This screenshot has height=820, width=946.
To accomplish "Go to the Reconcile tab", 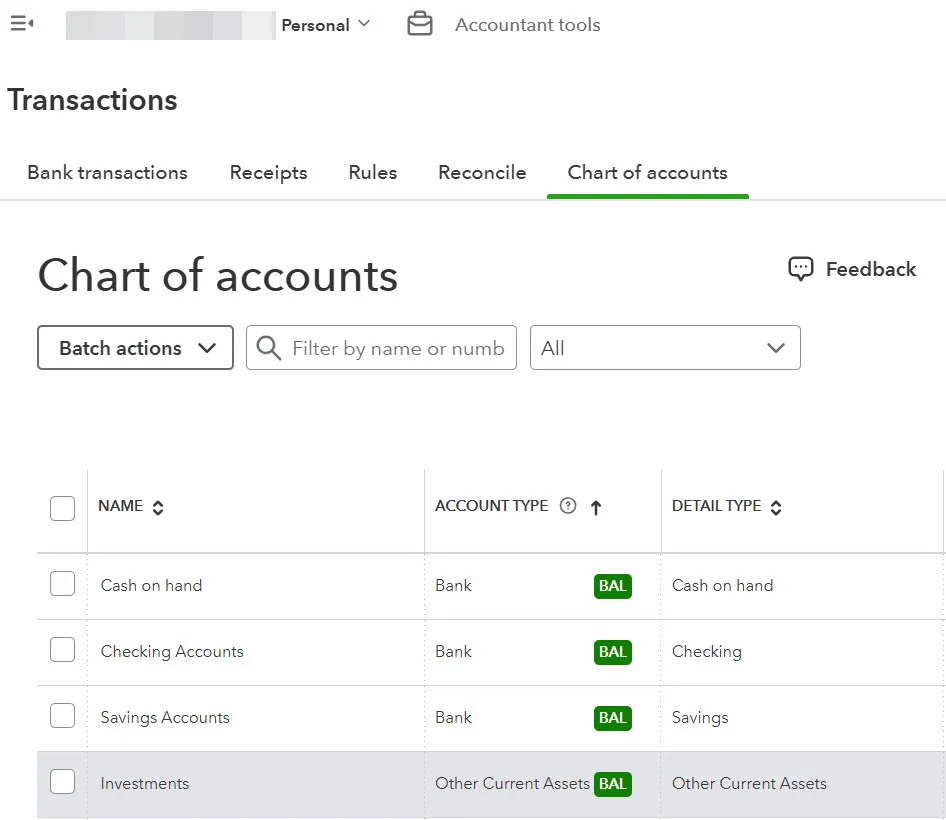I will coord(481,173).
